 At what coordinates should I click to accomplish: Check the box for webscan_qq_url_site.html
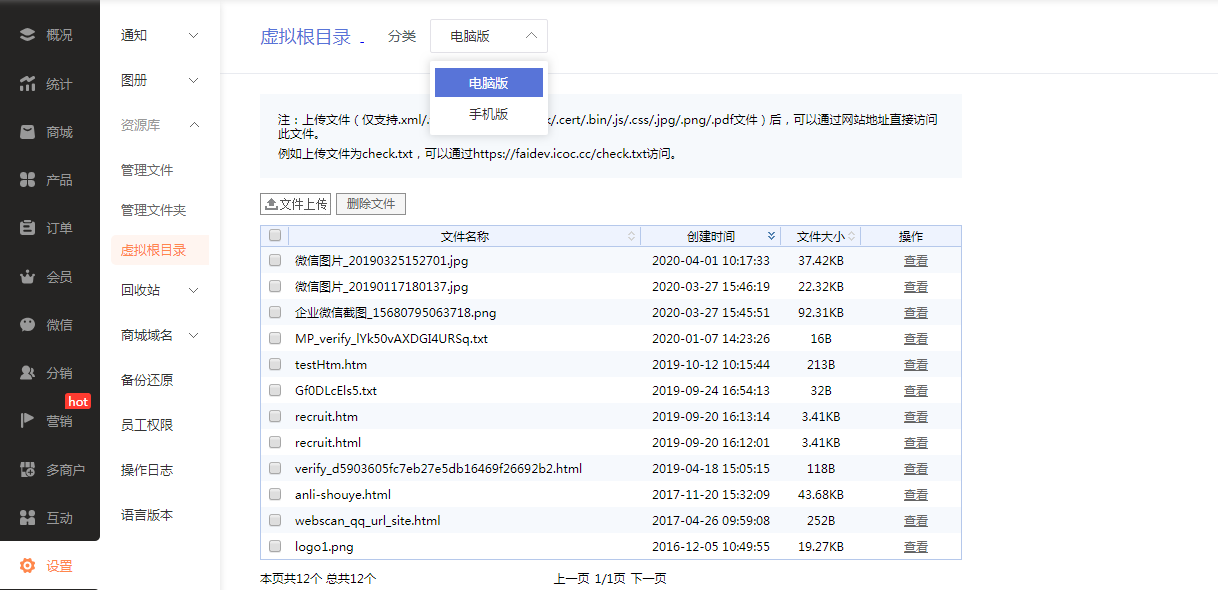pos(275,520)
